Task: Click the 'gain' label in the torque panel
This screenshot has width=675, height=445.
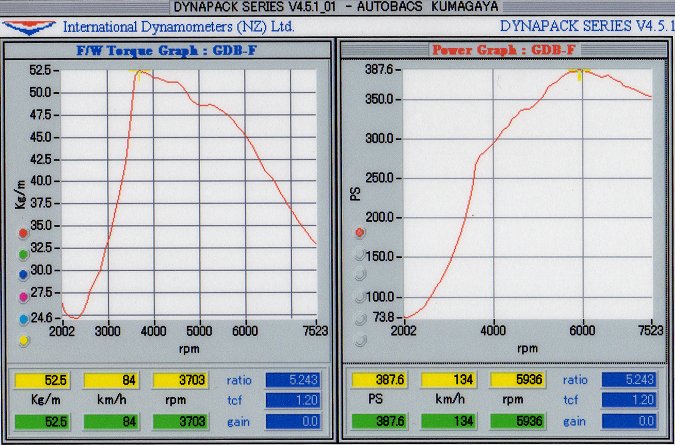Action: pos(238,423)
